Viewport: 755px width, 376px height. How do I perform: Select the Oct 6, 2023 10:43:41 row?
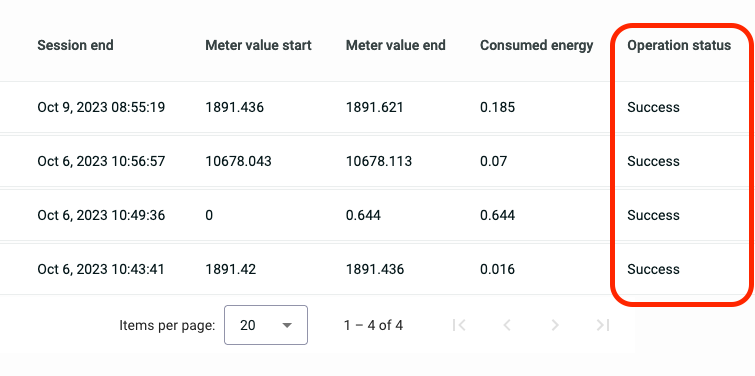point(378,269)
